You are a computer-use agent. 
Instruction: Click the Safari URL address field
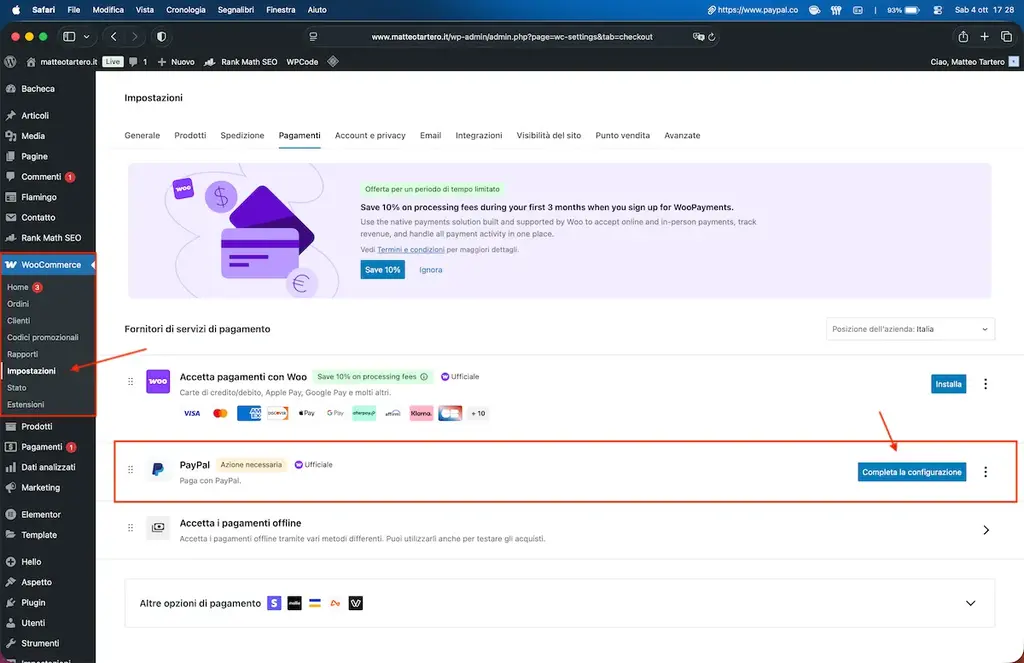(511, 37)
